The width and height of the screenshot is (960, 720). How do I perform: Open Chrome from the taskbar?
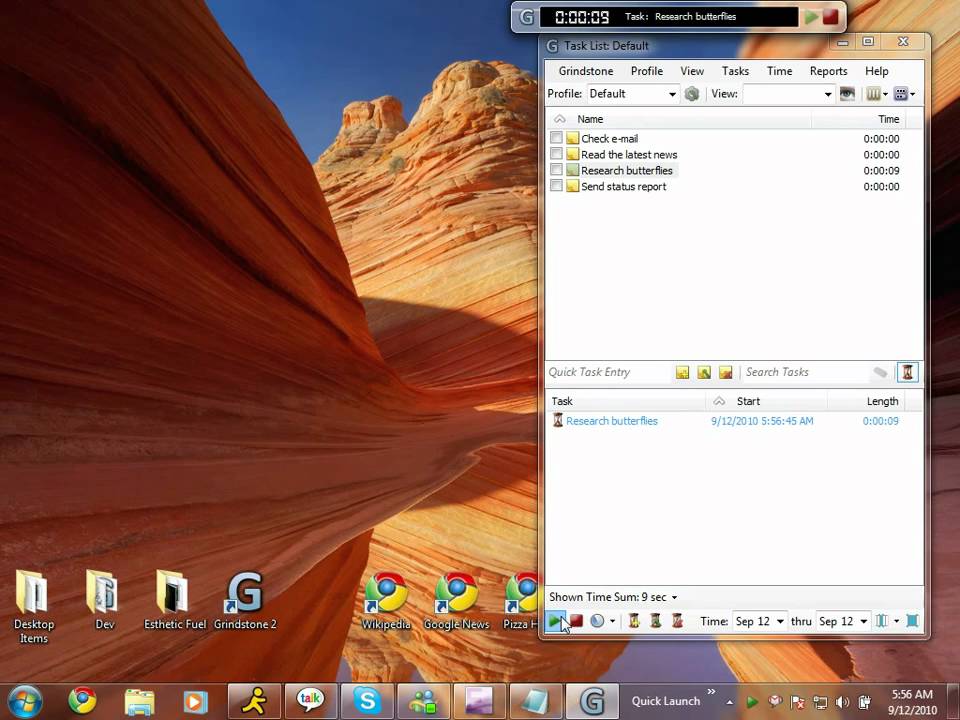pyautogui.click(x=82, y=701)
